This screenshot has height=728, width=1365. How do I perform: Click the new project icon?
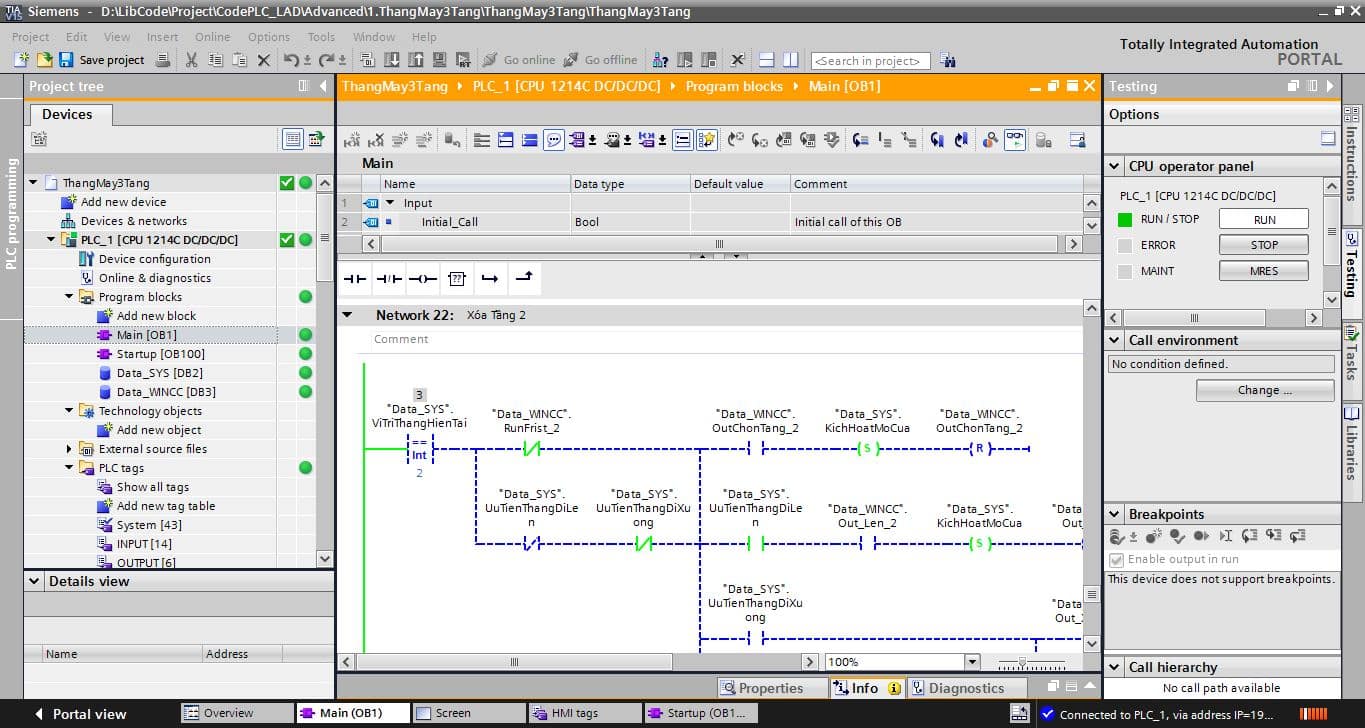[x=22, y=60]
